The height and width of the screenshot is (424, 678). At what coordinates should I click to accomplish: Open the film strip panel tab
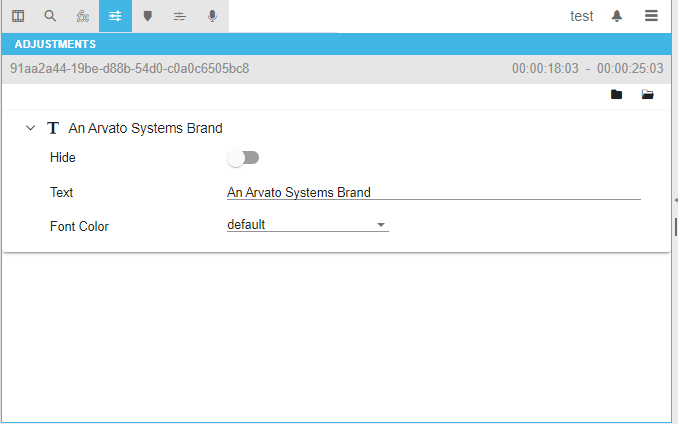click(18, 16)
